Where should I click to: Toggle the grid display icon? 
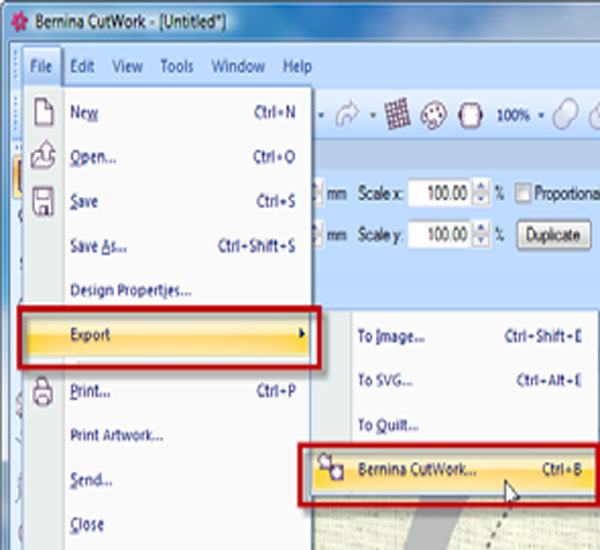(397, 114)
